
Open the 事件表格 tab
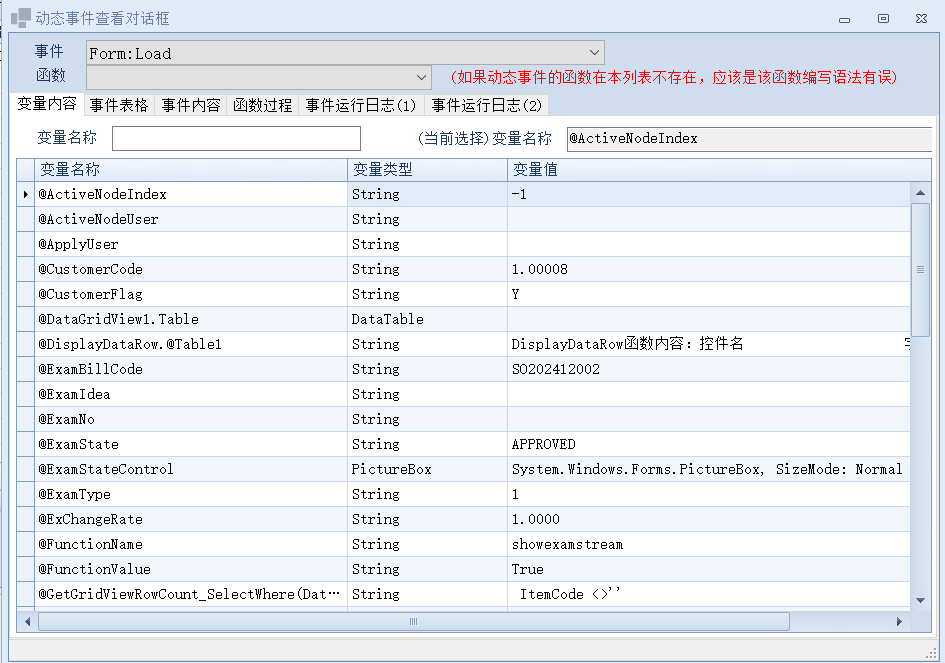(119, 105)
